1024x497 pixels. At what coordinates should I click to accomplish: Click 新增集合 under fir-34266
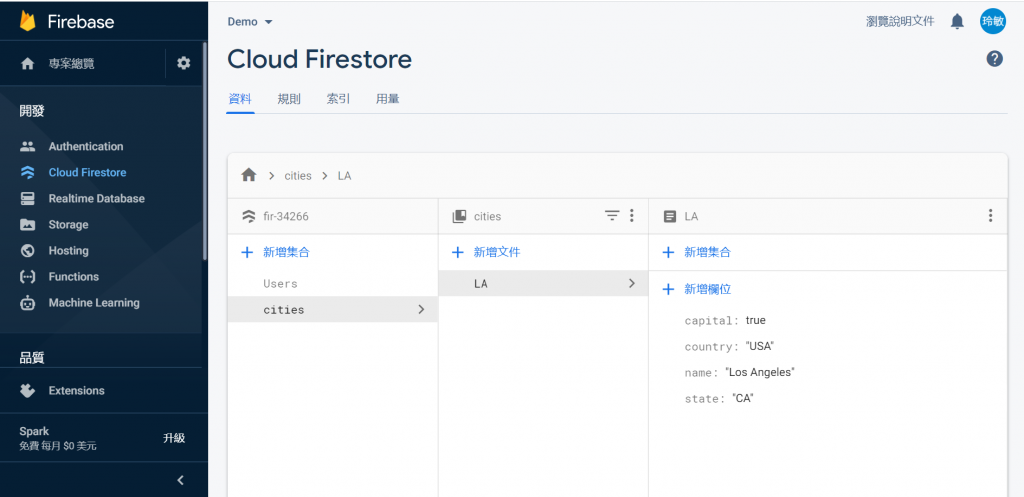286,252
